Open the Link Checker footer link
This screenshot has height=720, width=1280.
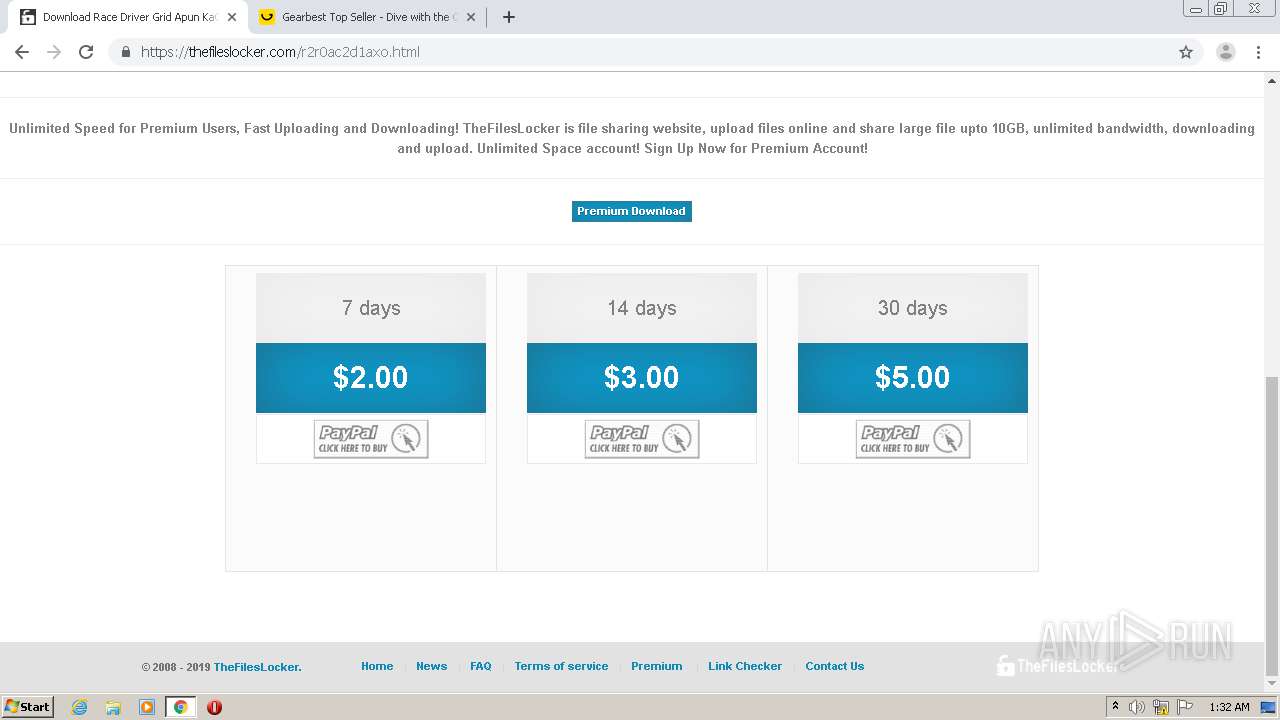pos(745,666)
